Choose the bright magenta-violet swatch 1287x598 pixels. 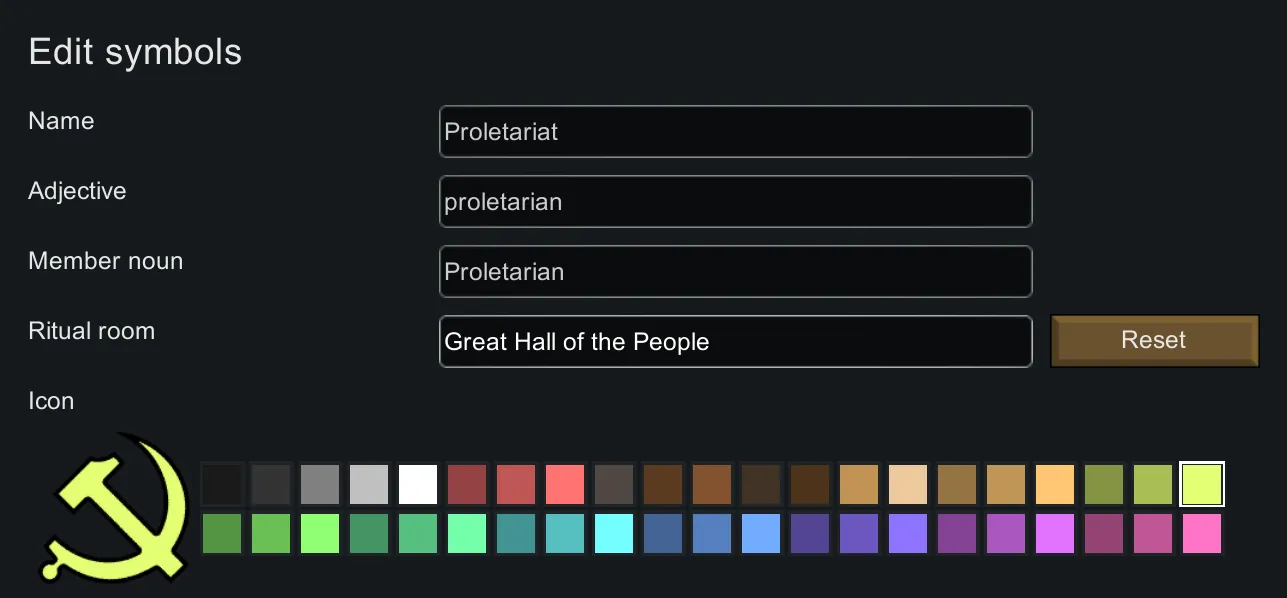[x=1055, y=534]
